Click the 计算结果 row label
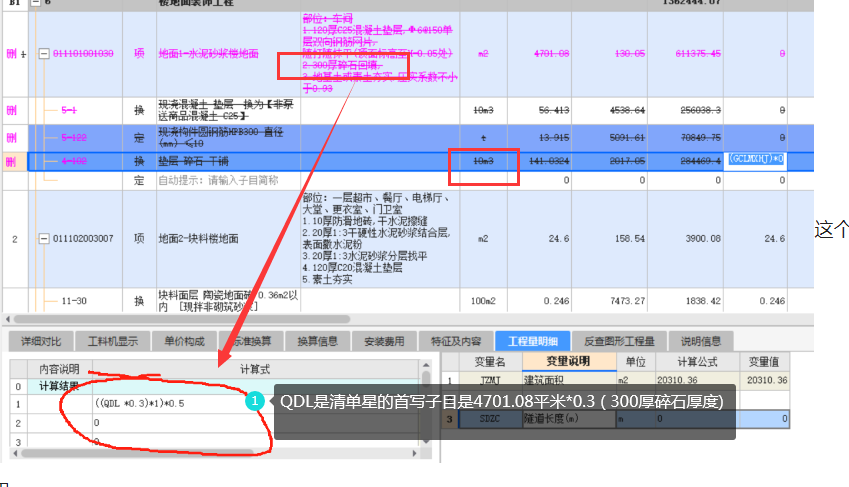Screen dimensions: 849x487 coord(59,386)
